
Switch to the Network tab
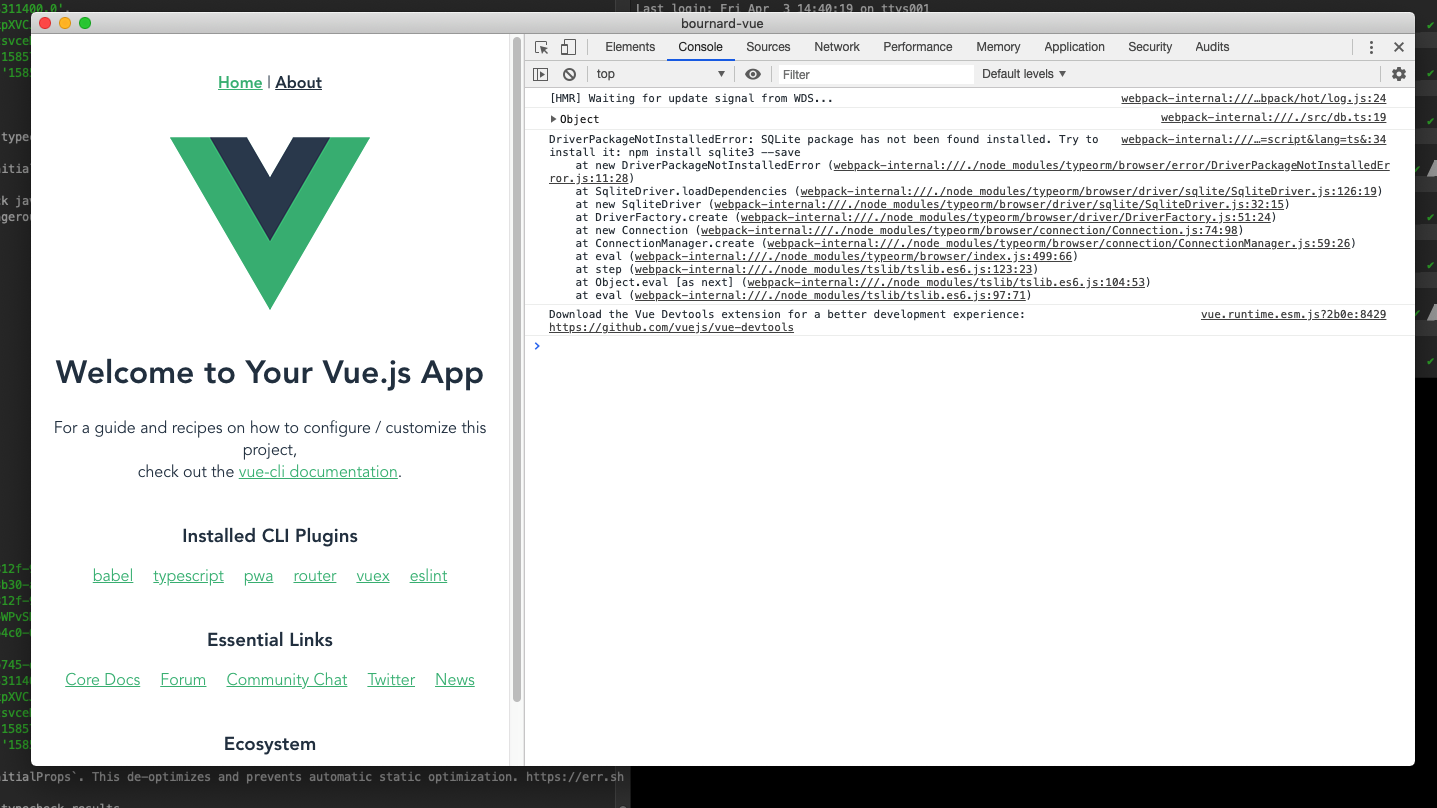click(836, 46)
